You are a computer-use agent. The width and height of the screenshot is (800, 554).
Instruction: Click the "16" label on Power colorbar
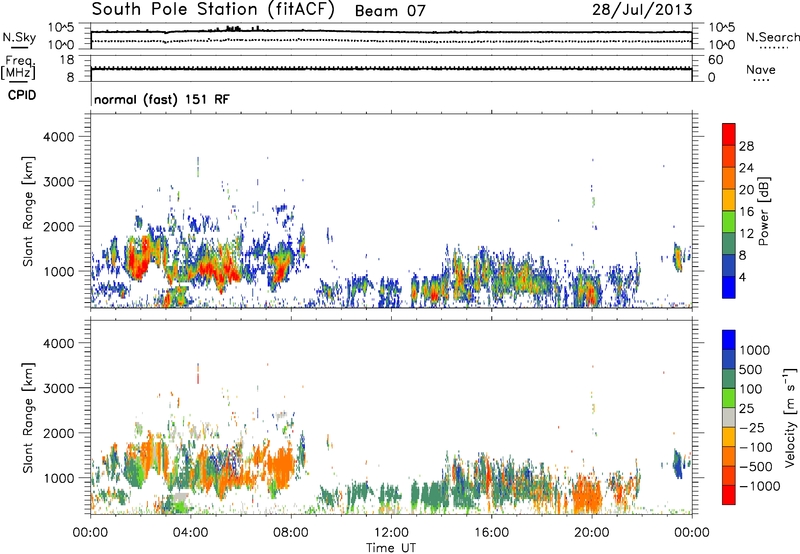746,212
